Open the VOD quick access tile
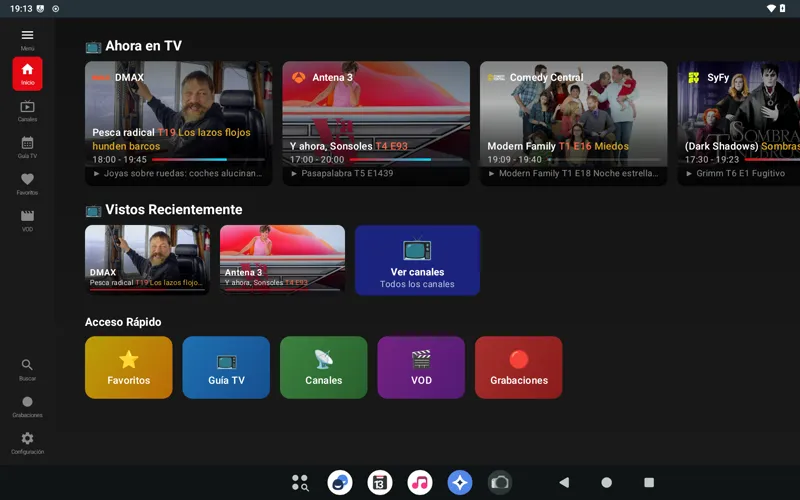800x500 pixels. tap(421, 367)
